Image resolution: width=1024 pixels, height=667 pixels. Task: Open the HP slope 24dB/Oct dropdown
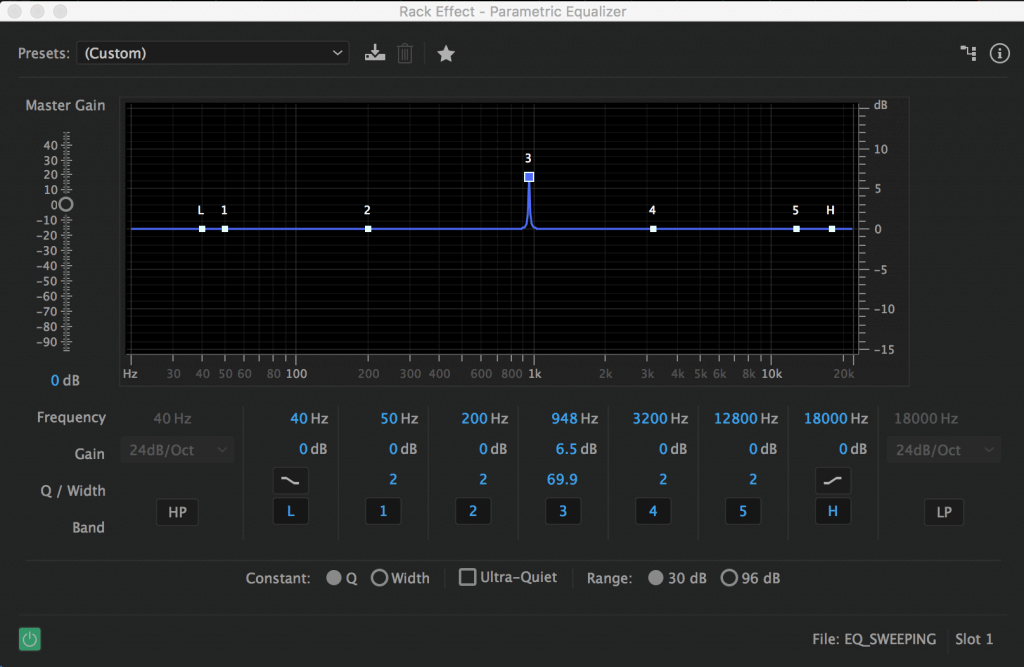tap(177, 449)
